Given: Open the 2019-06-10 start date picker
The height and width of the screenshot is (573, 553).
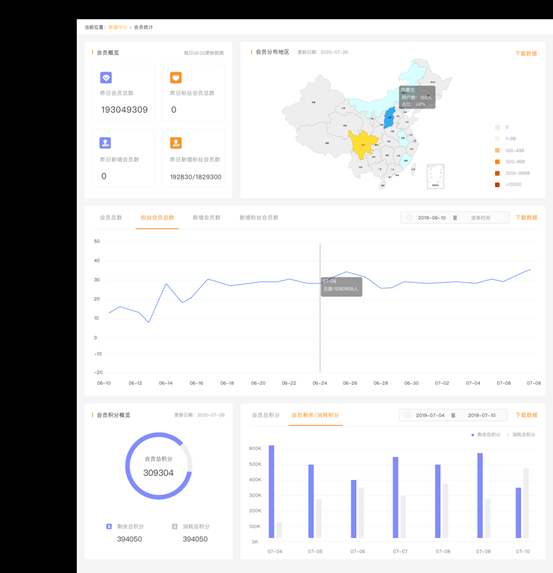Looking at the screenshot, I should [432, 218].
